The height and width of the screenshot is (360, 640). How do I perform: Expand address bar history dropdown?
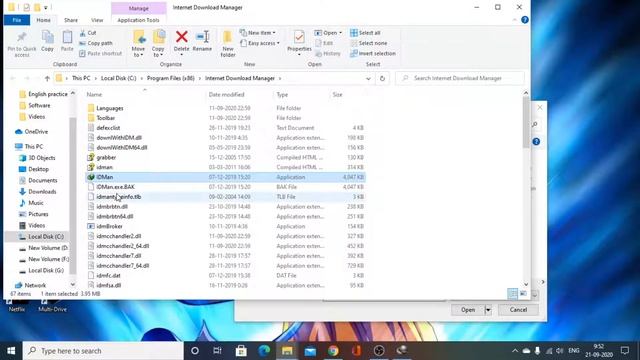(368, 78)
